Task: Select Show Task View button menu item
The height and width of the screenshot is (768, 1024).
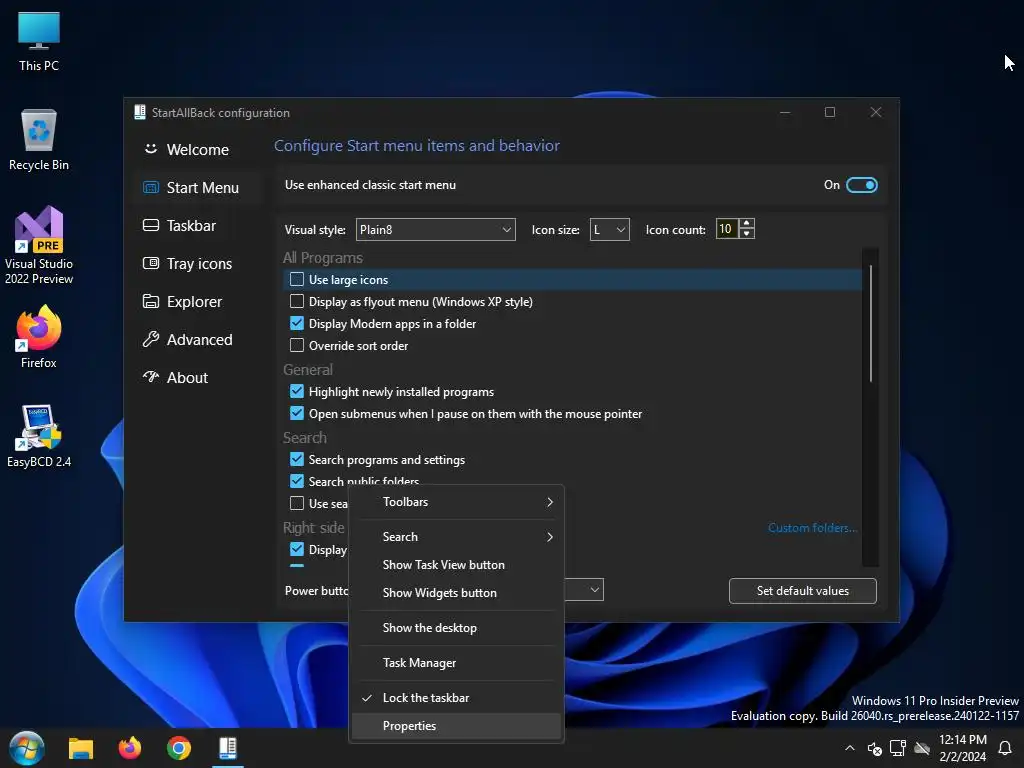Action: (x=457, y=565)
